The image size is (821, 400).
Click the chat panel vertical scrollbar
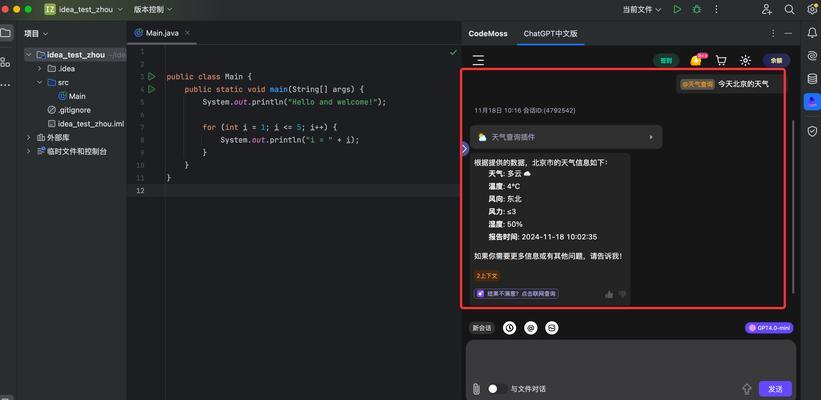794,207
